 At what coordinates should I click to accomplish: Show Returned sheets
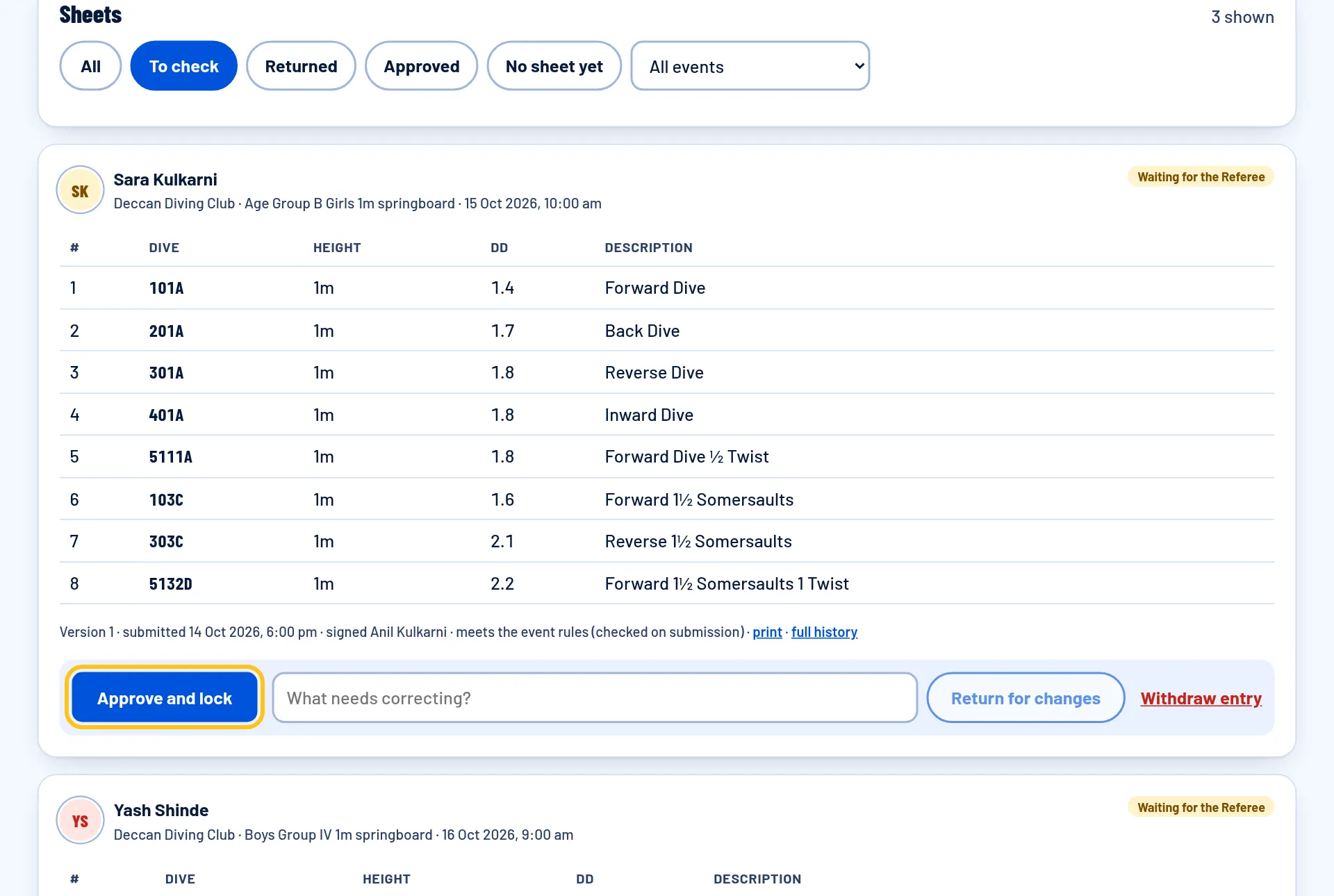(301, 66)
